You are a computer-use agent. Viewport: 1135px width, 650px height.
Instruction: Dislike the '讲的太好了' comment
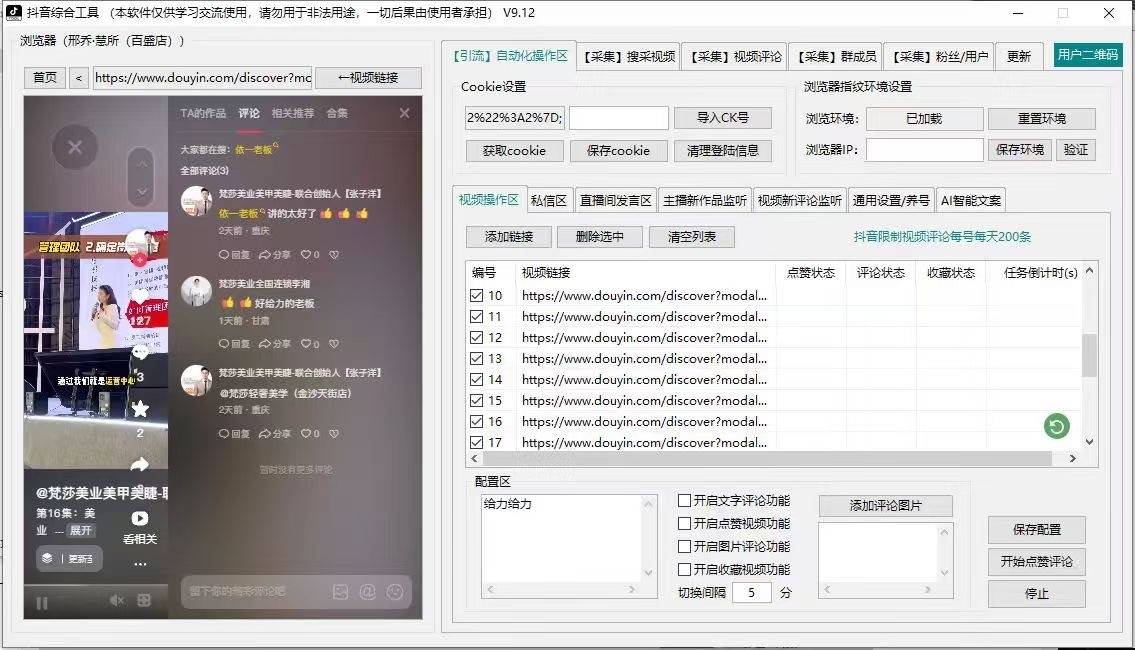[334, 255]
